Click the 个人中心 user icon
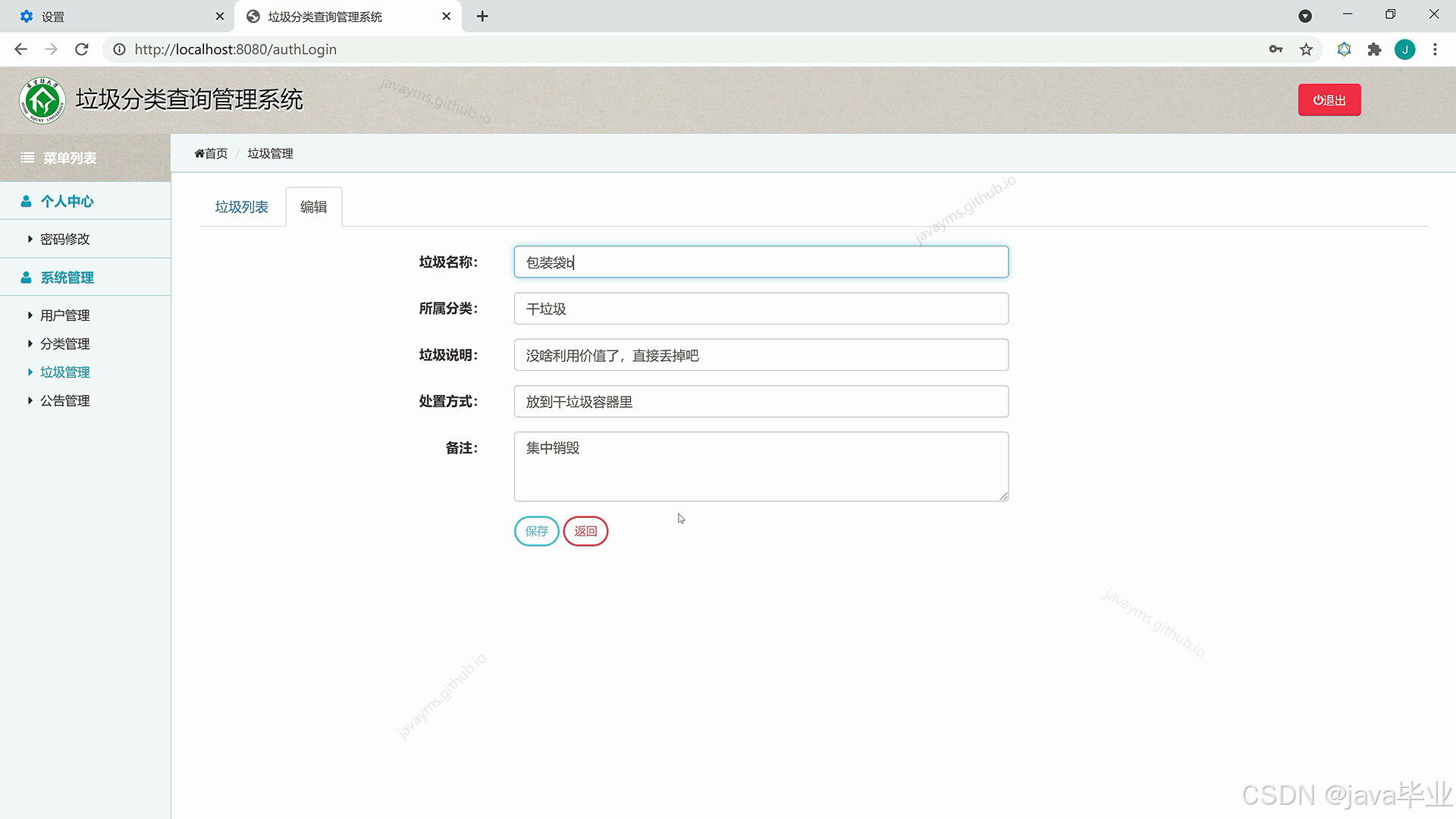Screen dimensions: 1456x819 pyautogui.click(x=26, y=201)
